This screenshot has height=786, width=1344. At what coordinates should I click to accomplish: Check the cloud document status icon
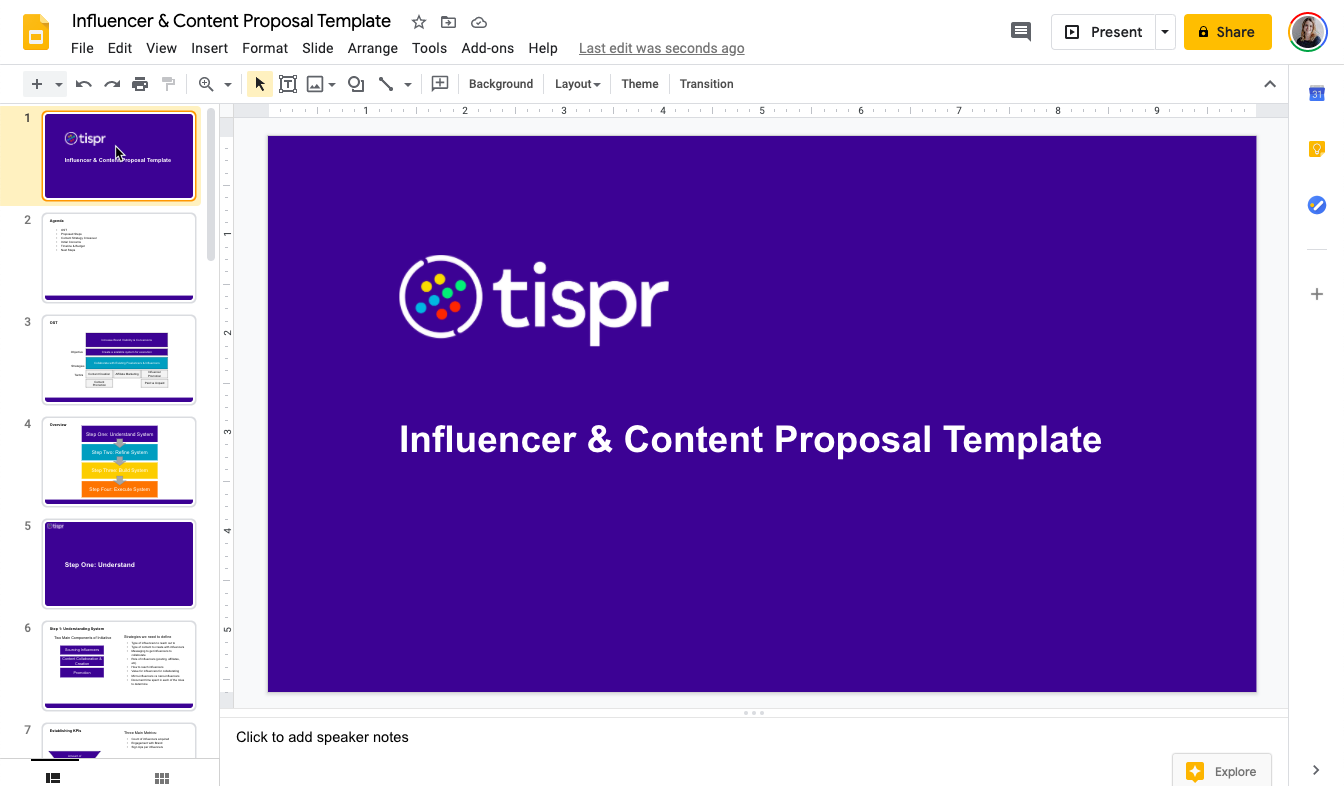pos(478,22)
